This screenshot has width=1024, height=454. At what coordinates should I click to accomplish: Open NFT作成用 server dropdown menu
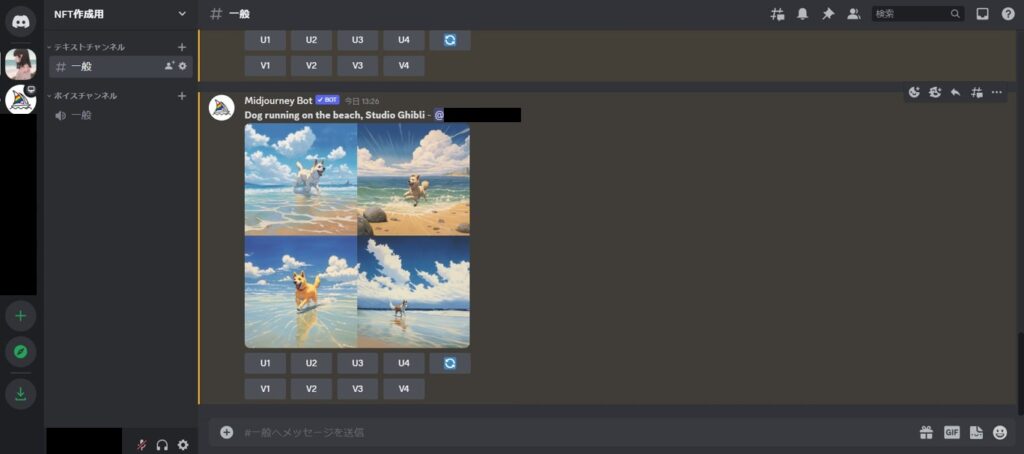(182, 14)
